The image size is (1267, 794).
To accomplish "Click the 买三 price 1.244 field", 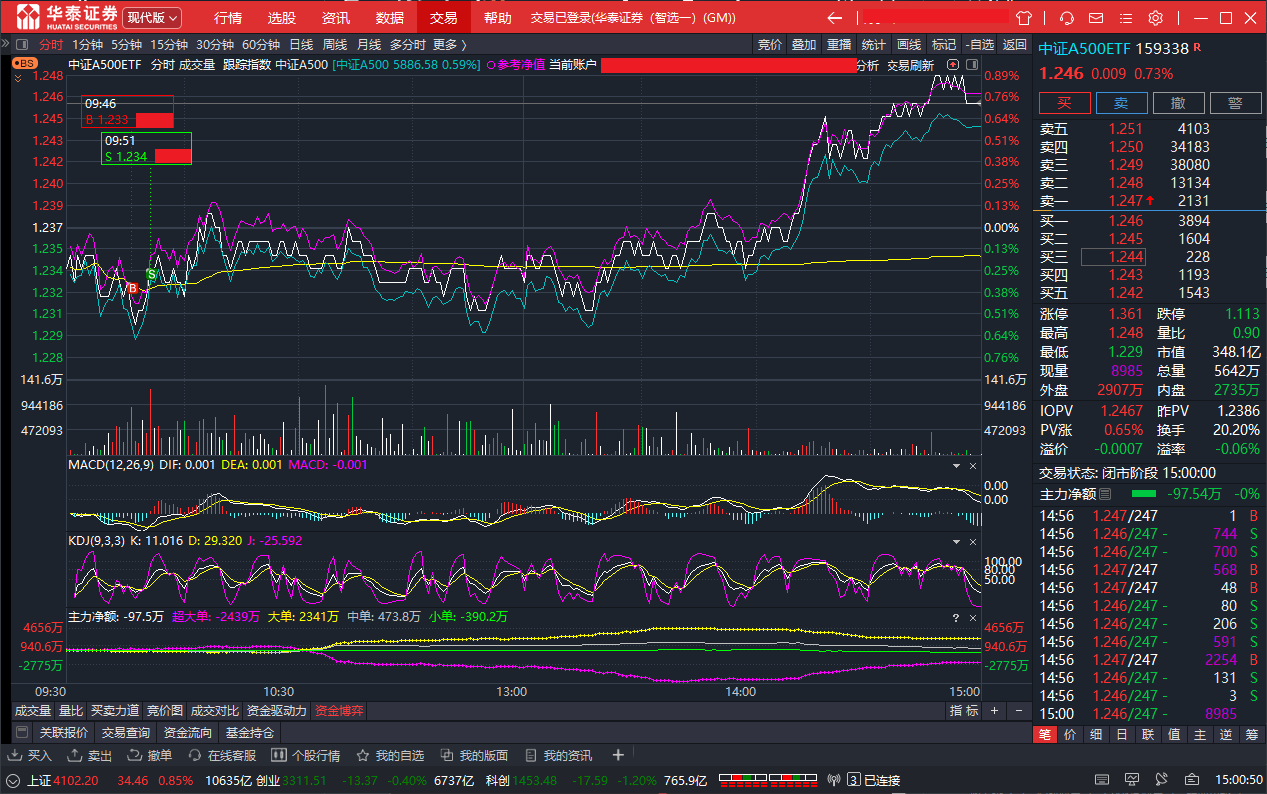I will point(1113,257).
